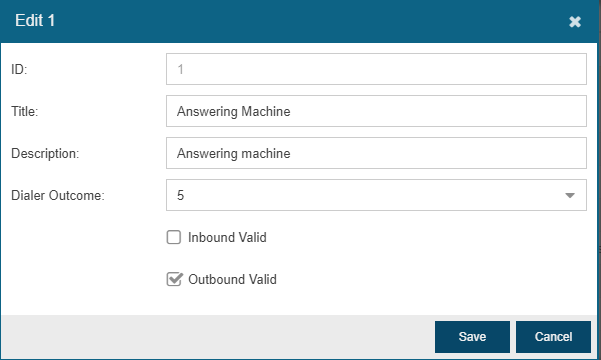
Task: Focus the Title input field
Action: 376,111
